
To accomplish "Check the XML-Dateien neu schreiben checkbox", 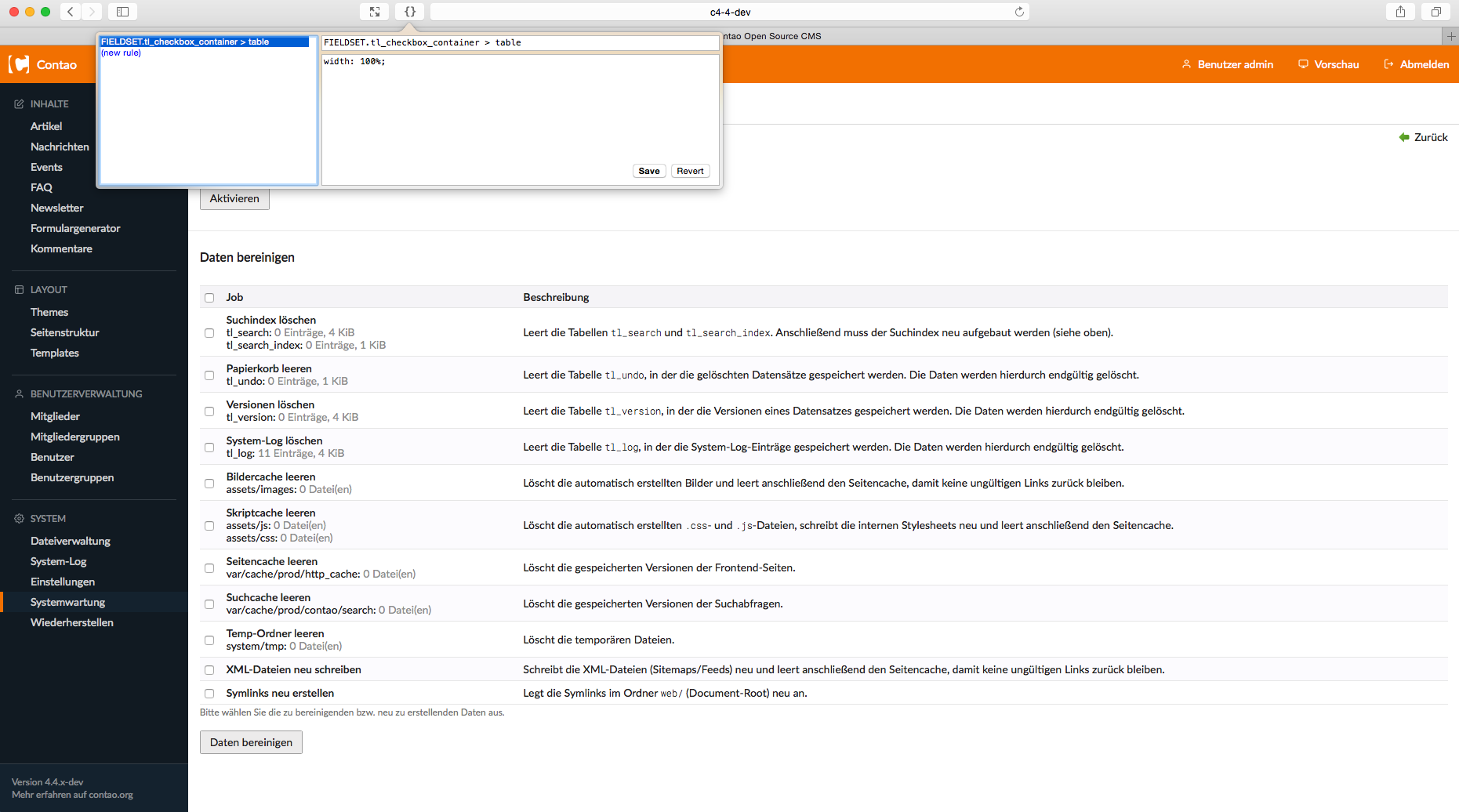I will coord(209,670).
